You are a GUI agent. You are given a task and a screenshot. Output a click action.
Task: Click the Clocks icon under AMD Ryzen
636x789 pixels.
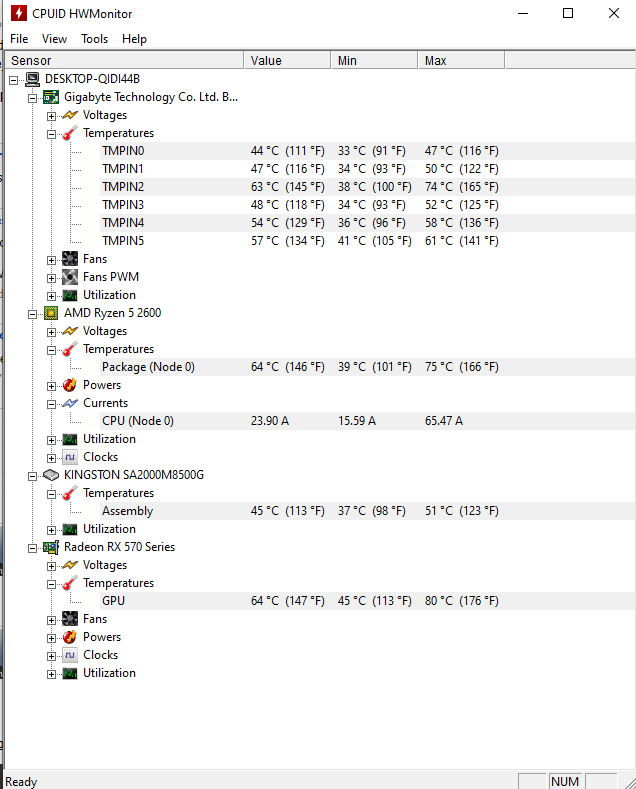[70, 457]
